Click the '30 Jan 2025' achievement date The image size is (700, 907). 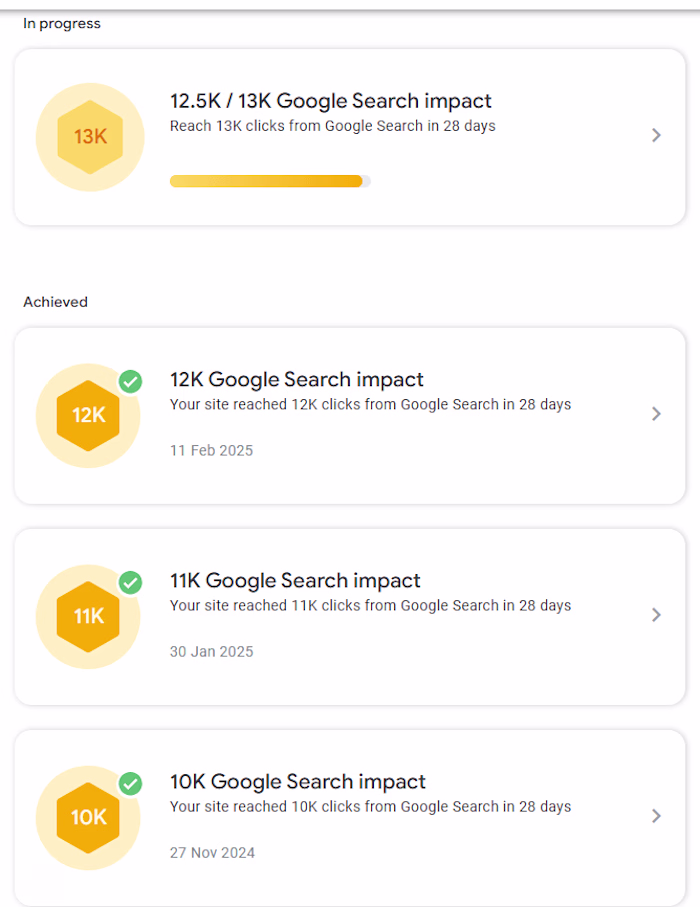(211, 652)
